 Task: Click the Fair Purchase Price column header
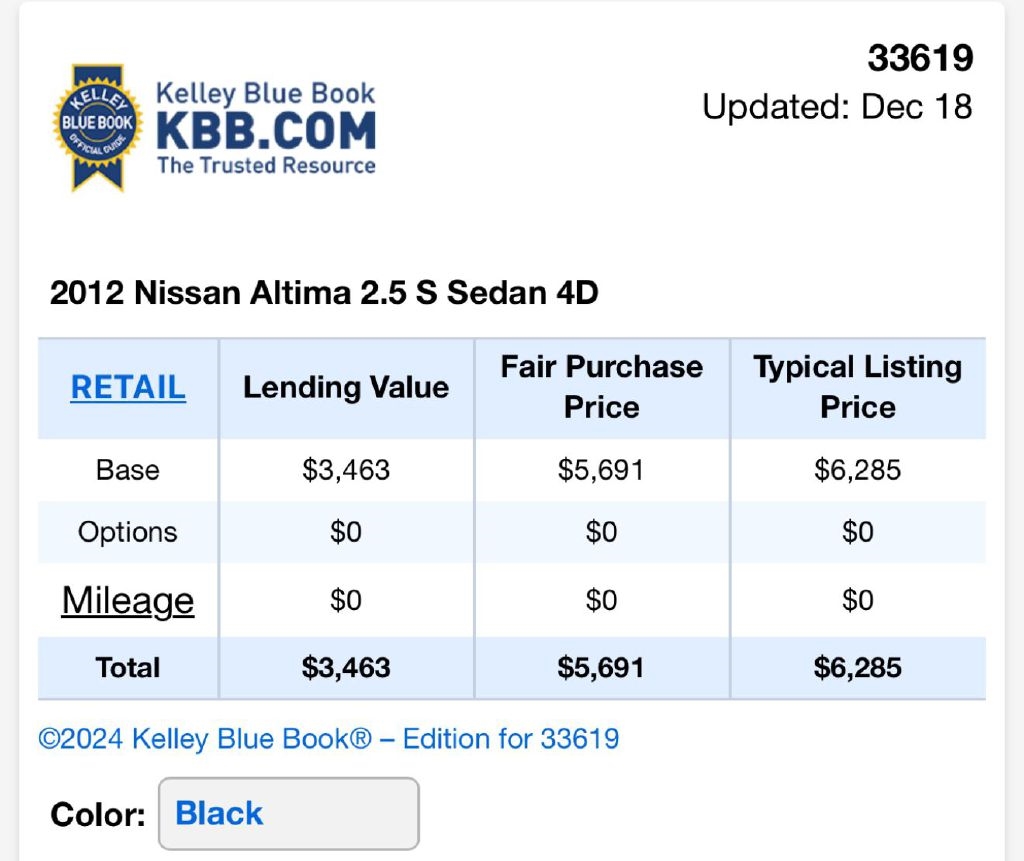click(x=601, y=387)
